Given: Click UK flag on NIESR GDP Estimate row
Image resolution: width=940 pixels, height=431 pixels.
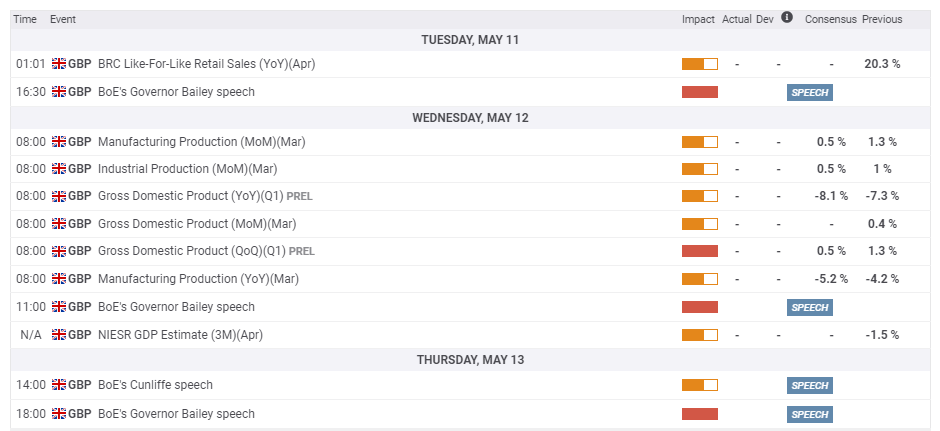Looking at the screenshot, I should point(59,335).
